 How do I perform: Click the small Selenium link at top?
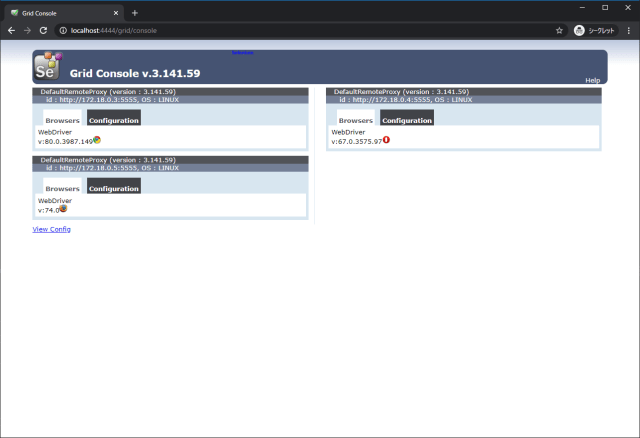(242, 53)
